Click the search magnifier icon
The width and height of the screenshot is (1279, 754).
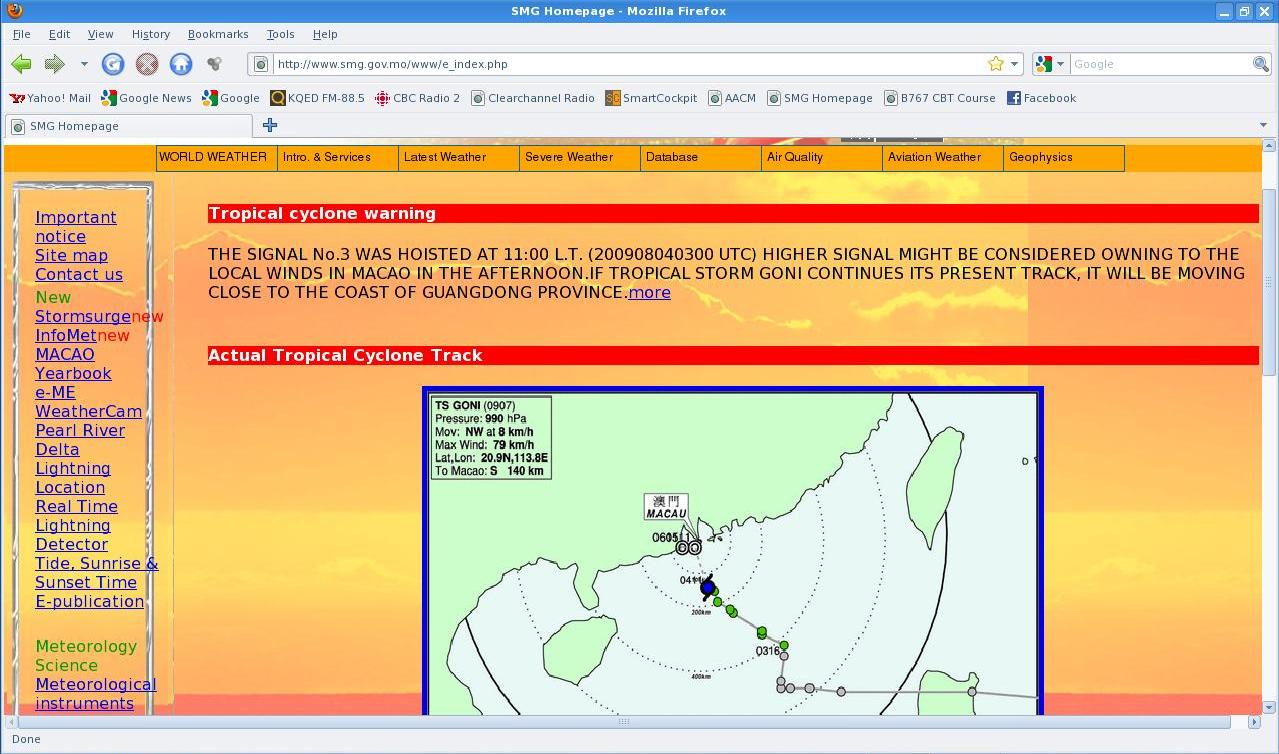point(1261,64)
